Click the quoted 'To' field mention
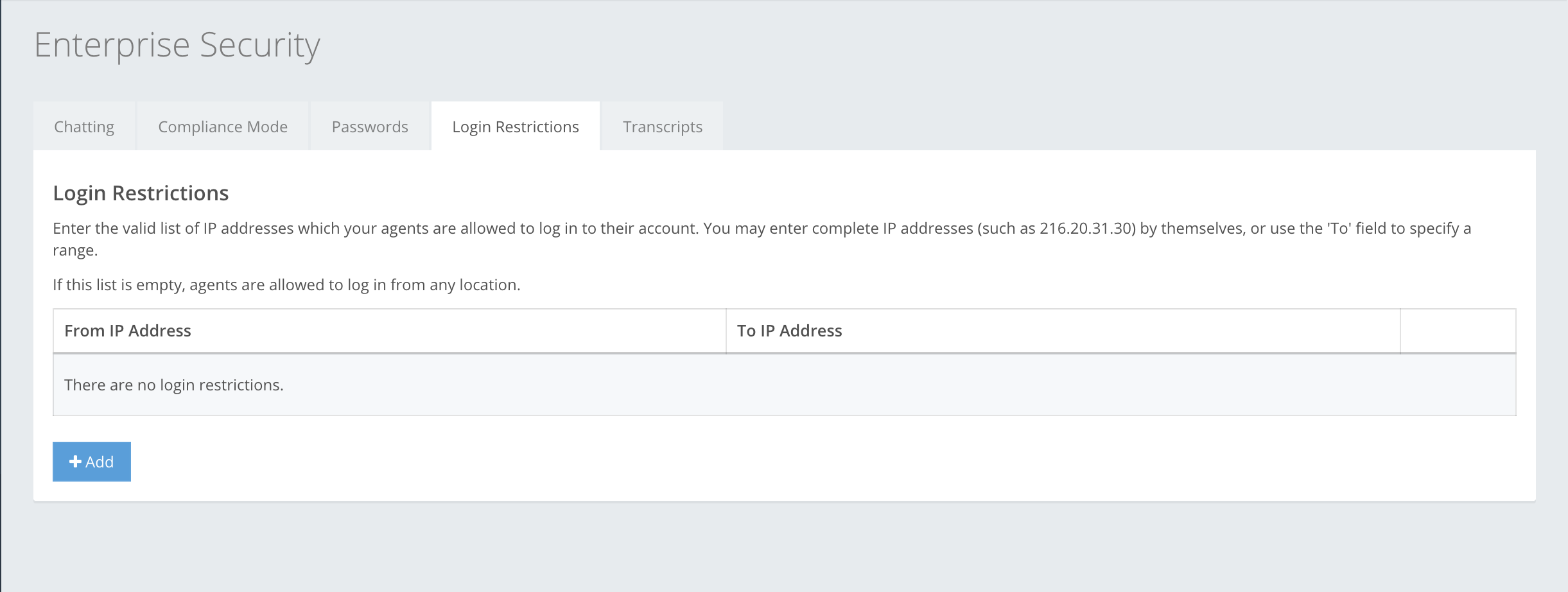 coord(1339,229)
